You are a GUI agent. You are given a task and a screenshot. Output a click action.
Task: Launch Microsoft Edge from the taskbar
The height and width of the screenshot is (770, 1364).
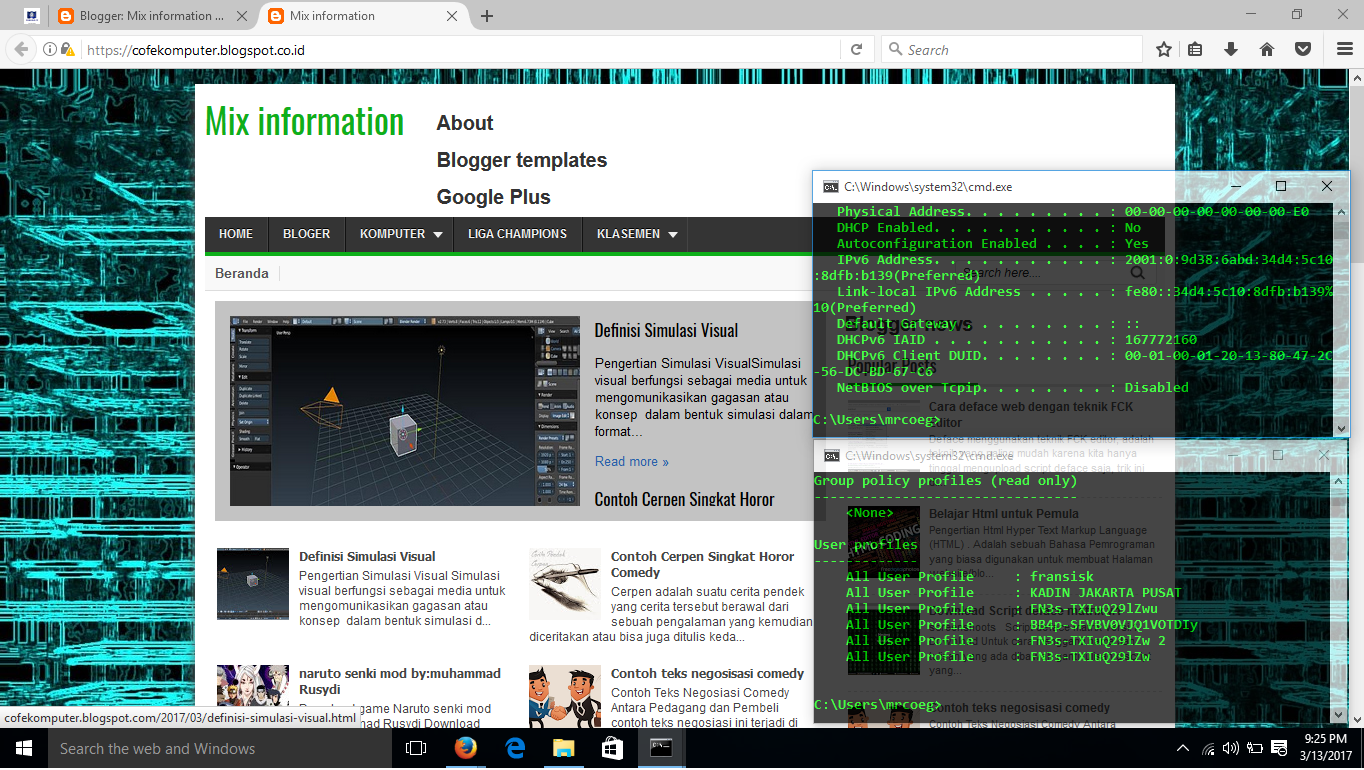515,748
